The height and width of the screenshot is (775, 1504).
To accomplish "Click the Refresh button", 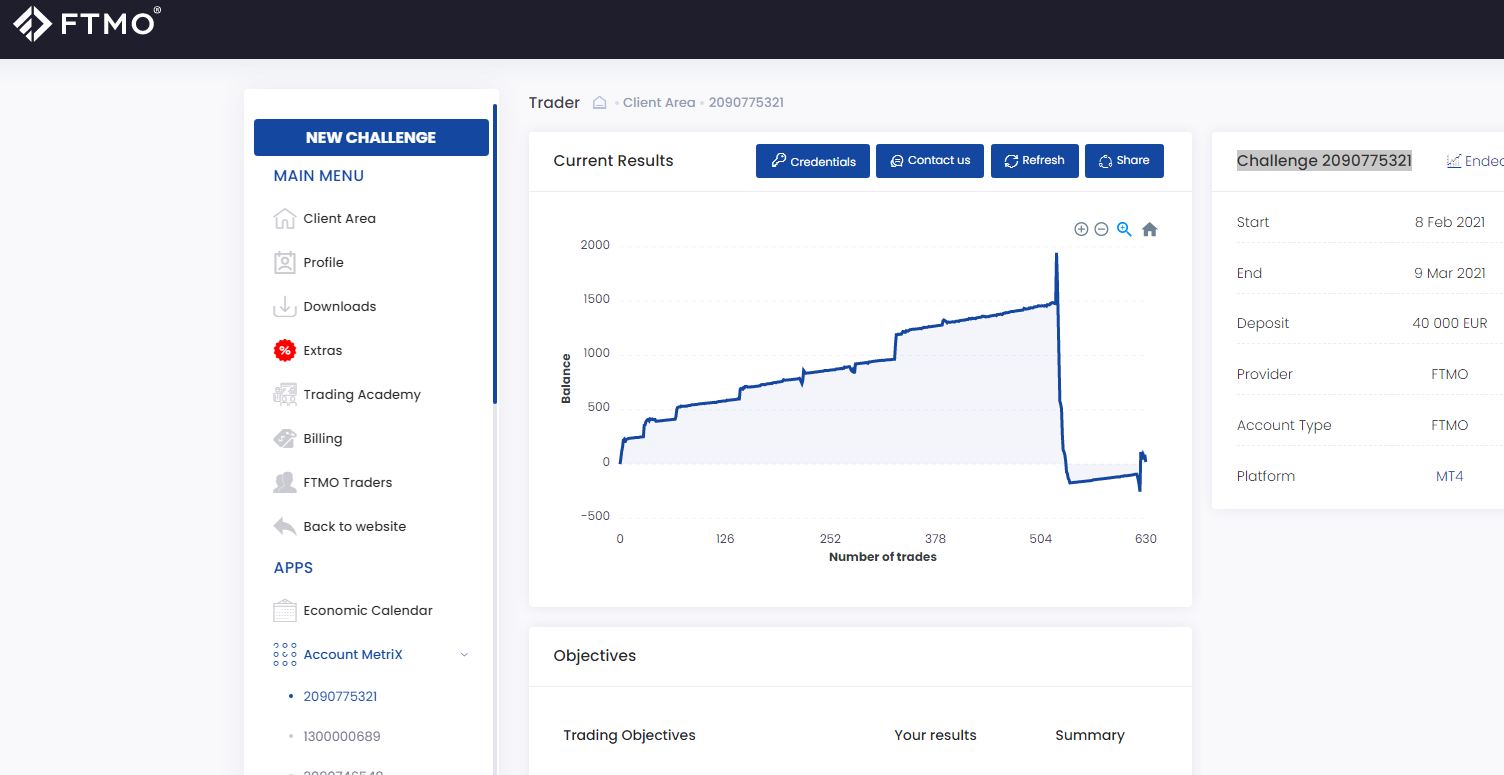I will coord(1034,161).
